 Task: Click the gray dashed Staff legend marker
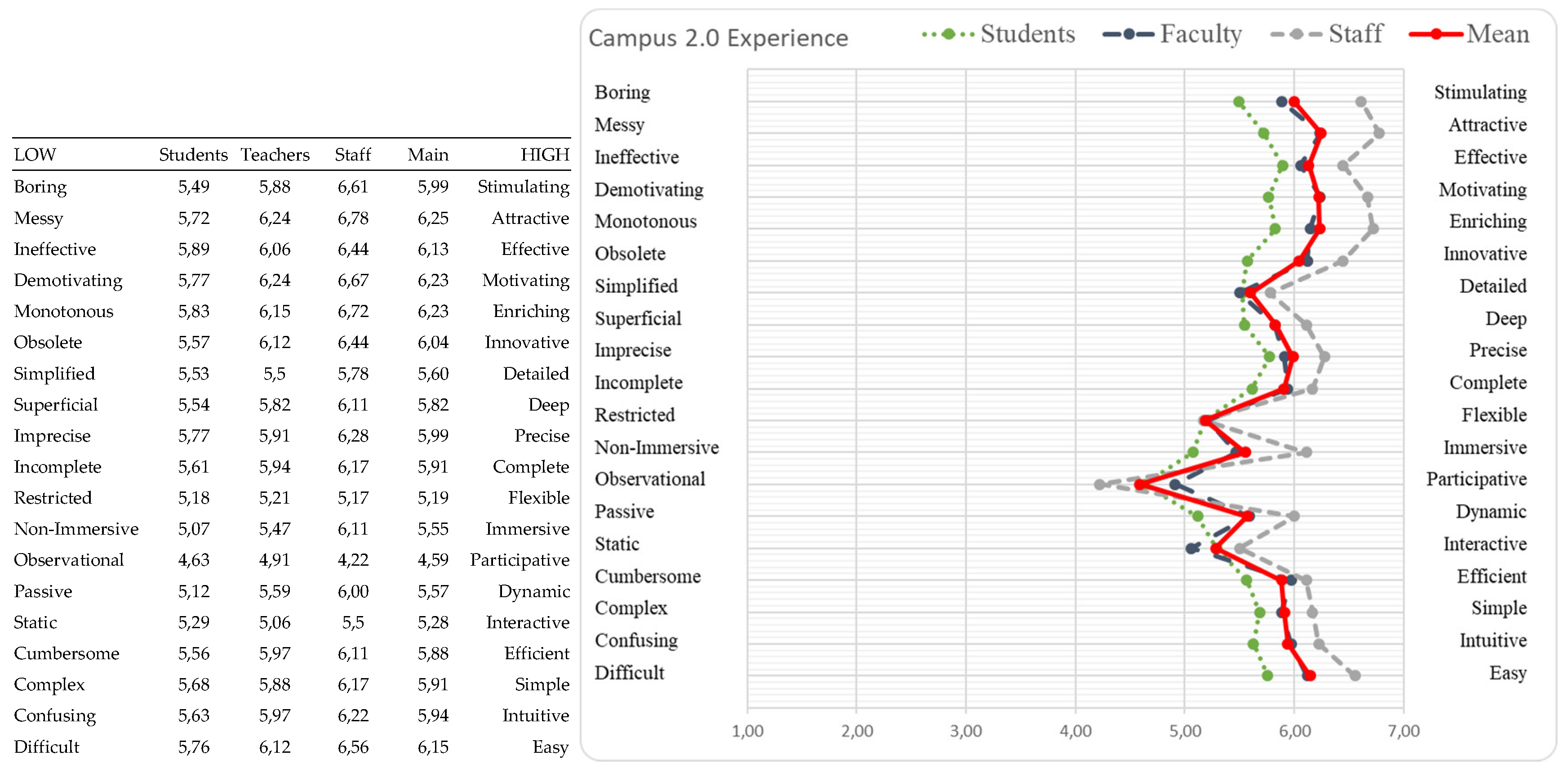coord(1296,34)
